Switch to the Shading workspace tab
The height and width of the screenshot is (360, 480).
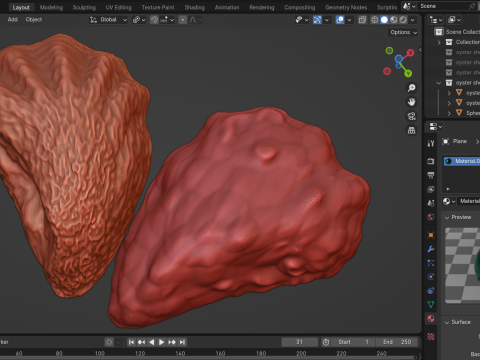coord(194,7)
